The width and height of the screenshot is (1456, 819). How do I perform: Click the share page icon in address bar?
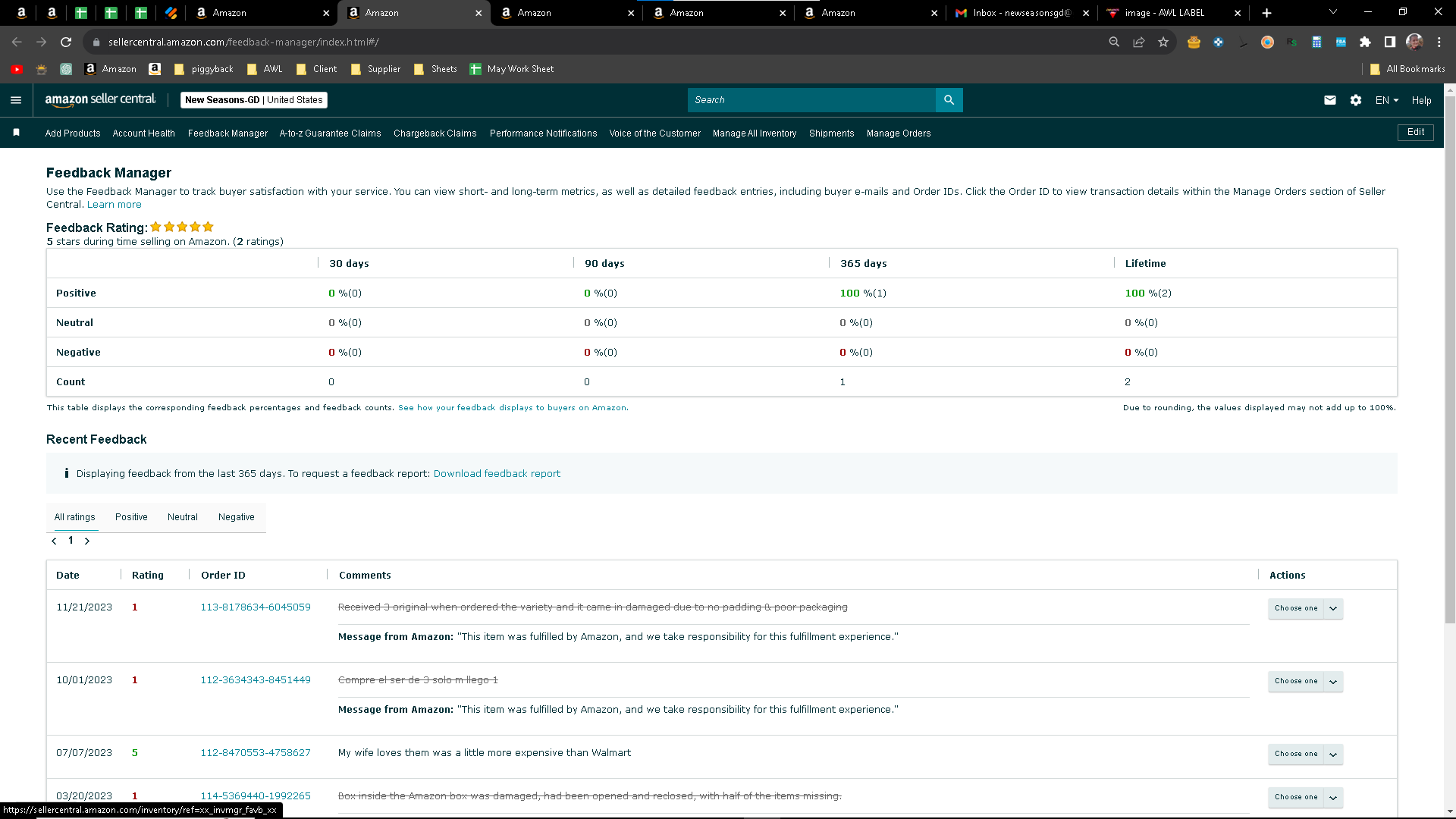pos(1138,42)
